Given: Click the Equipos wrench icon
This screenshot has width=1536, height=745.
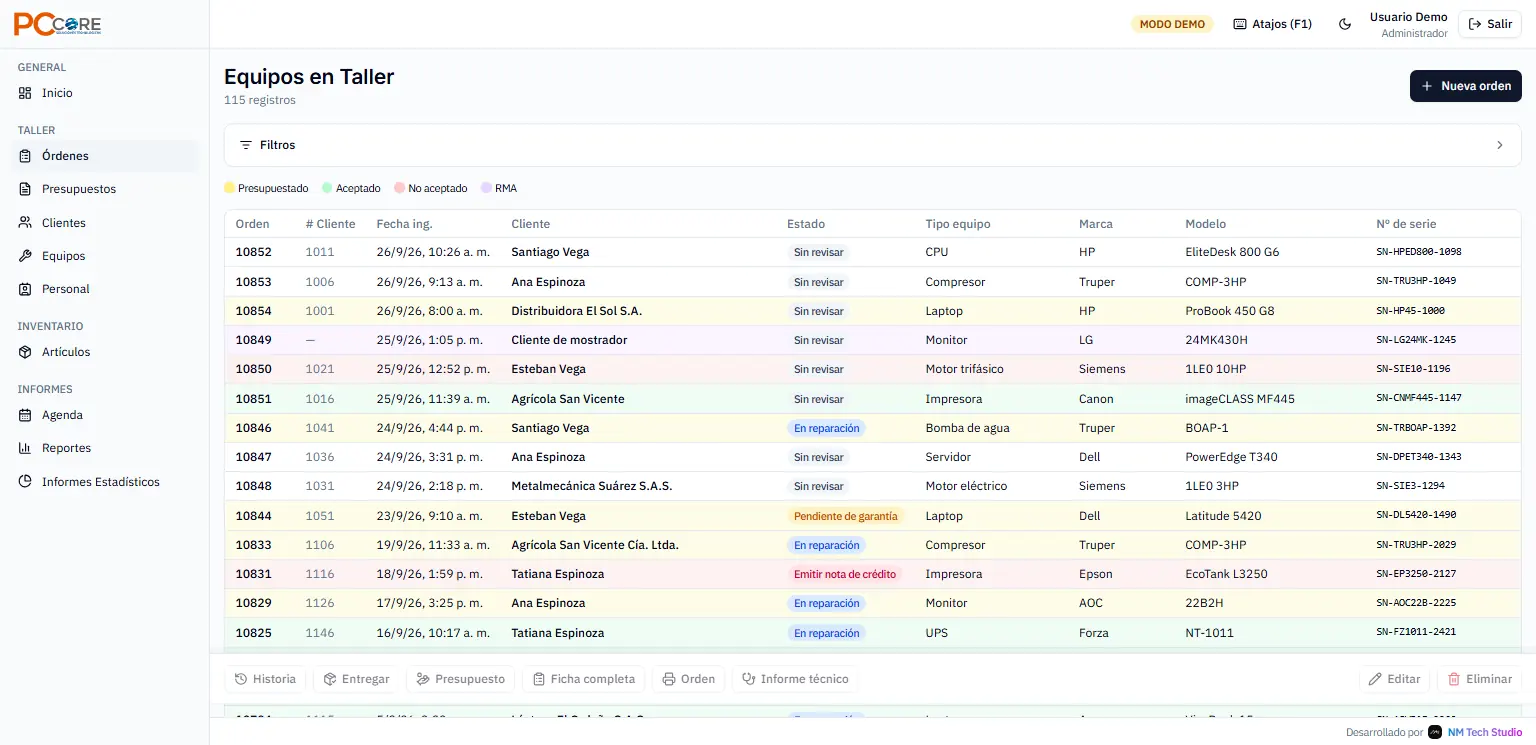Looking at the screenshot, I should click(25, 256).
